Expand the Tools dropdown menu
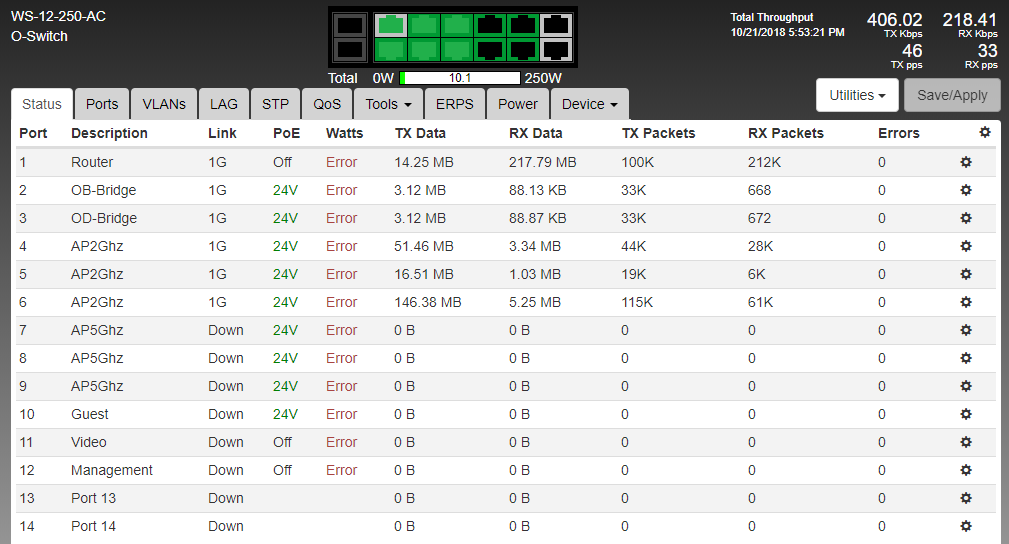The image size is (1009, 544). pos(389,104)
